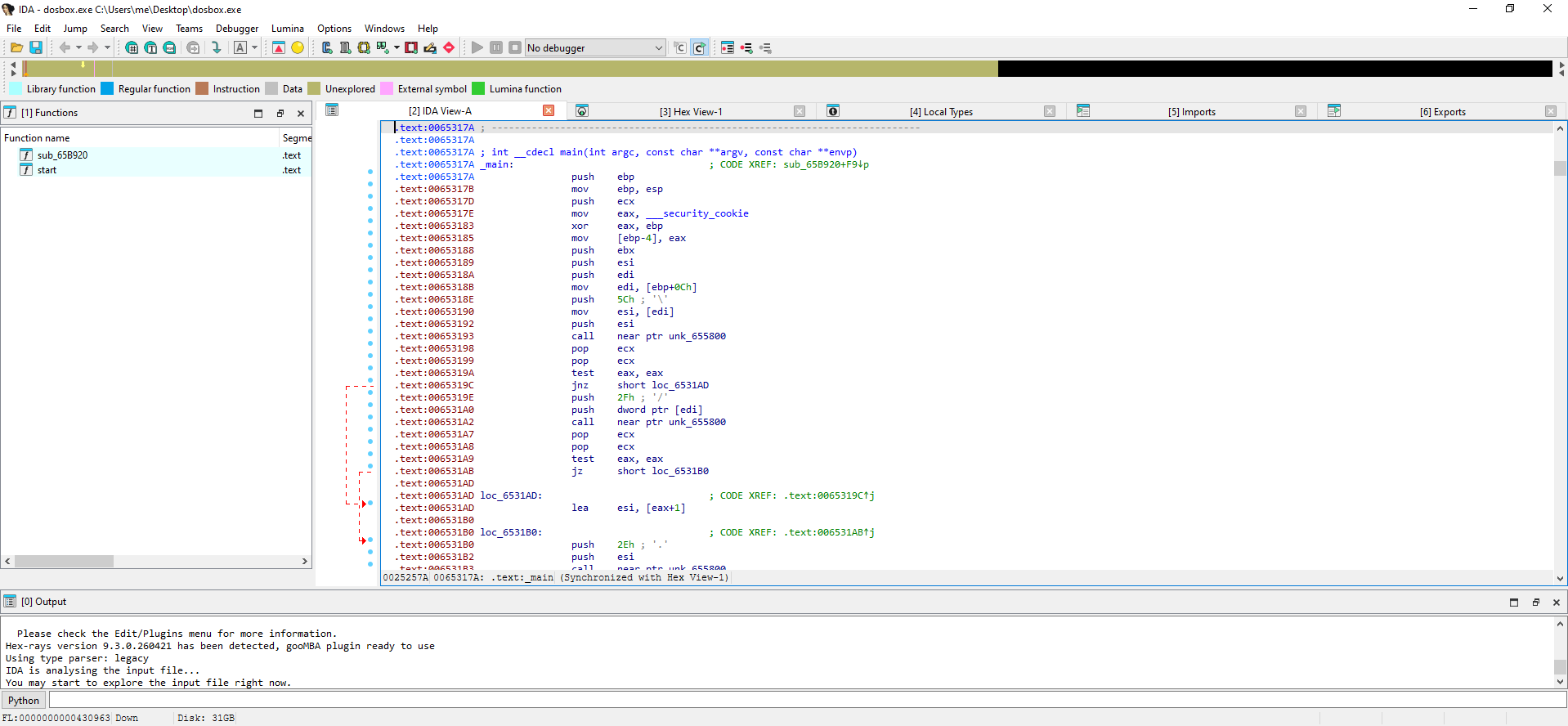Start process with the play button
The height and width of the screenshot is (726, 1568).
point(477,47)
